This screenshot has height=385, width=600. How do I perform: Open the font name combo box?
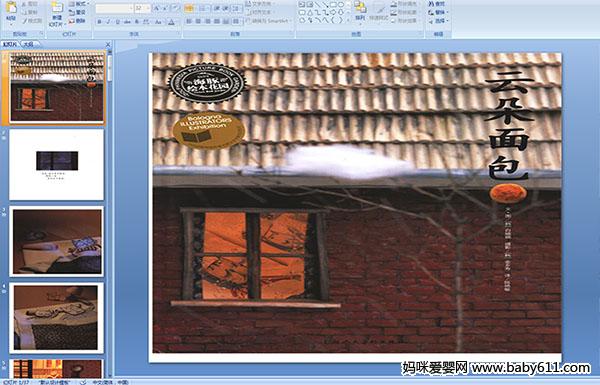(114, 8)
